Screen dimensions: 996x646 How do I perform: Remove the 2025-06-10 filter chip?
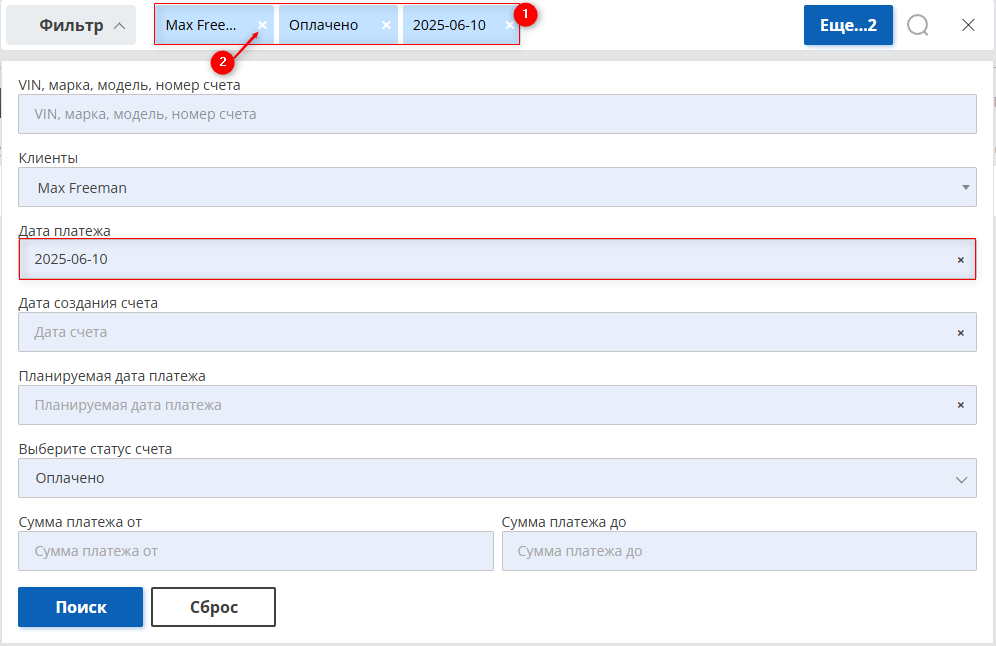coord(509,25)
